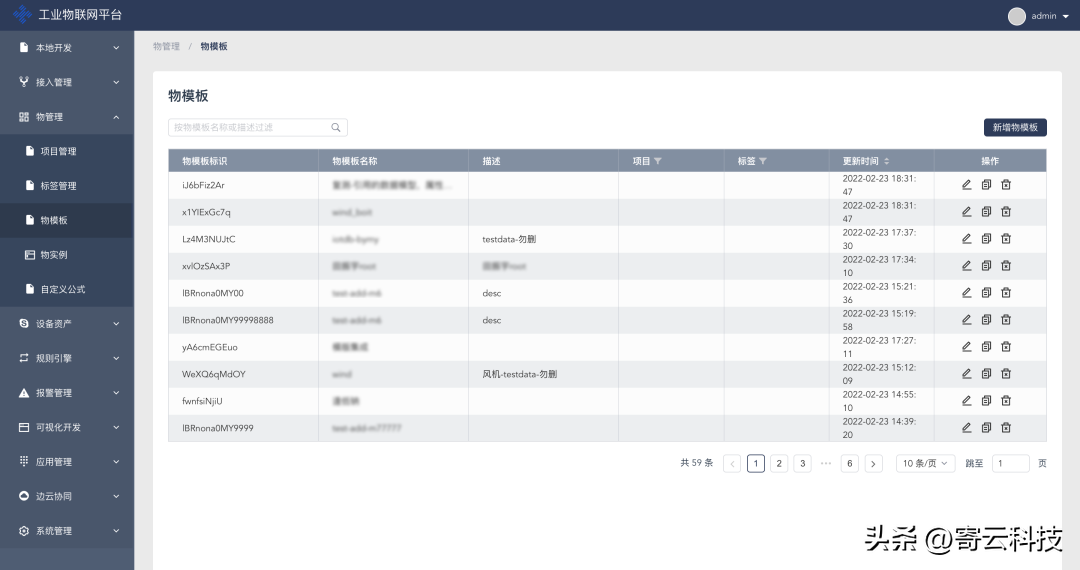Focus the template name search field
Image resolution: width=1080 pixels, height=570 pixels.
click(x=258, y=127)
